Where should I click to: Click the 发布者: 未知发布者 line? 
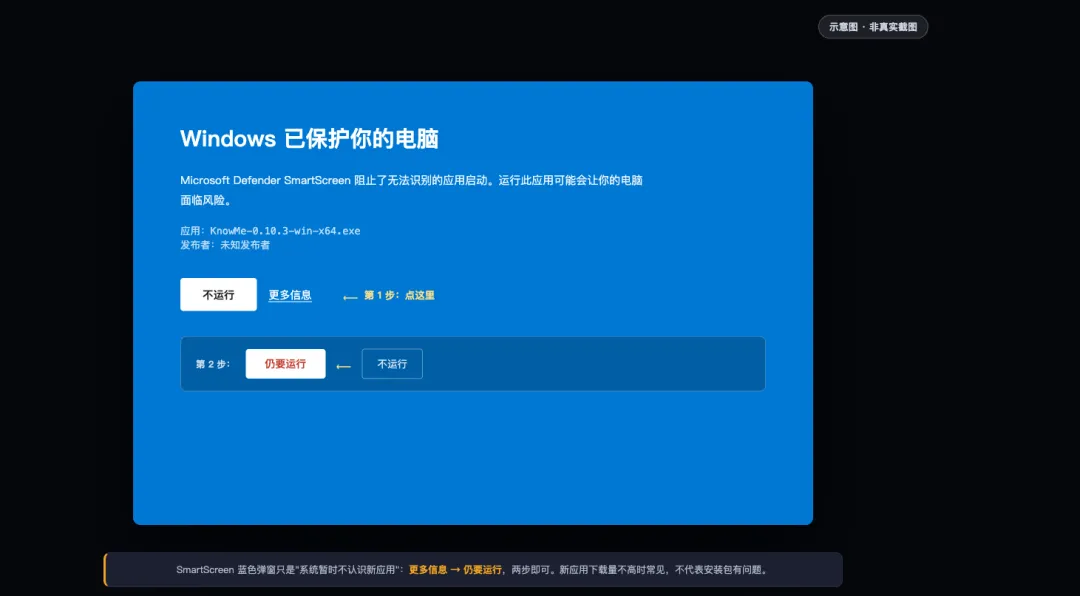[x=225, y=245]
